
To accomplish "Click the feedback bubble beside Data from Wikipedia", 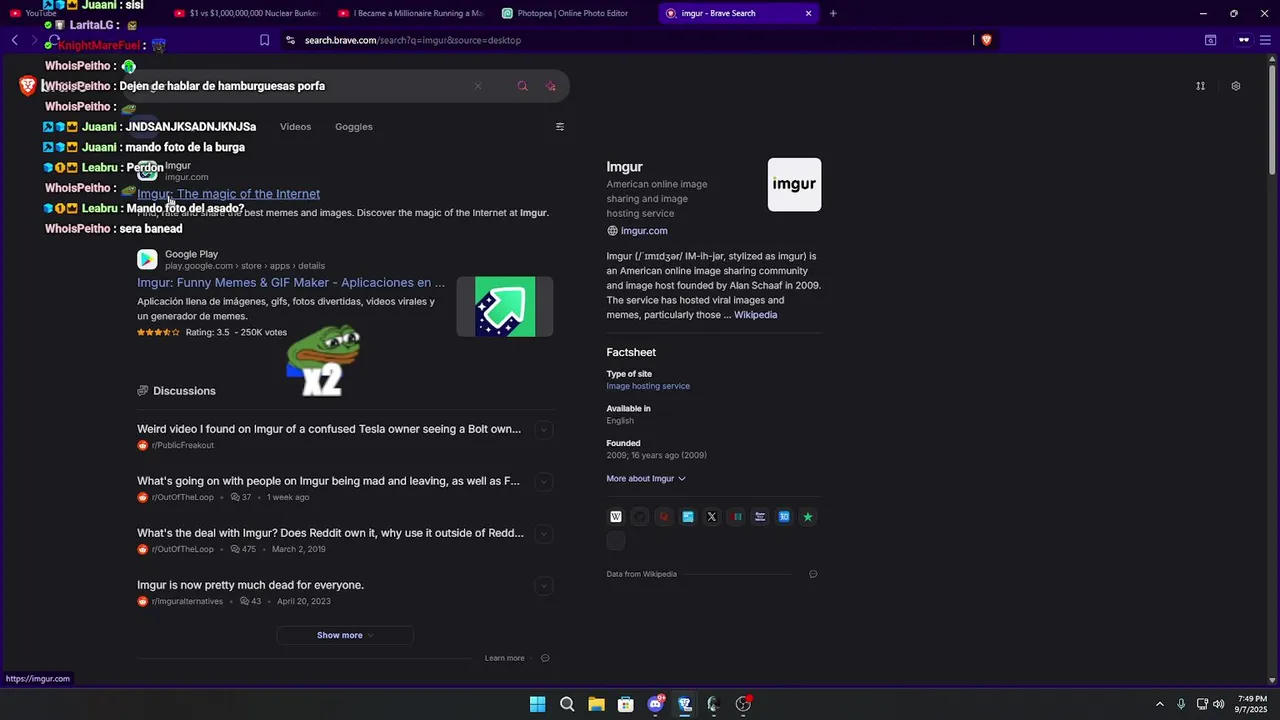I will pyautogui.click(x=813, y=574).
